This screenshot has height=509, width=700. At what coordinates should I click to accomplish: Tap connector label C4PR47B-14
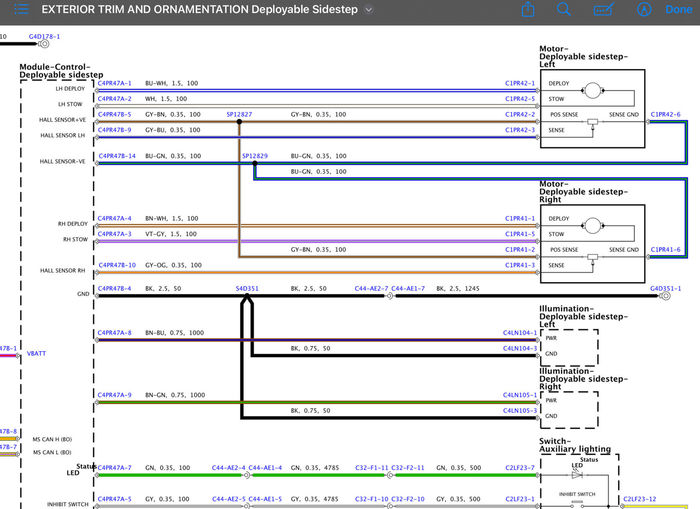pyautogui.click(x=117, y=156)
